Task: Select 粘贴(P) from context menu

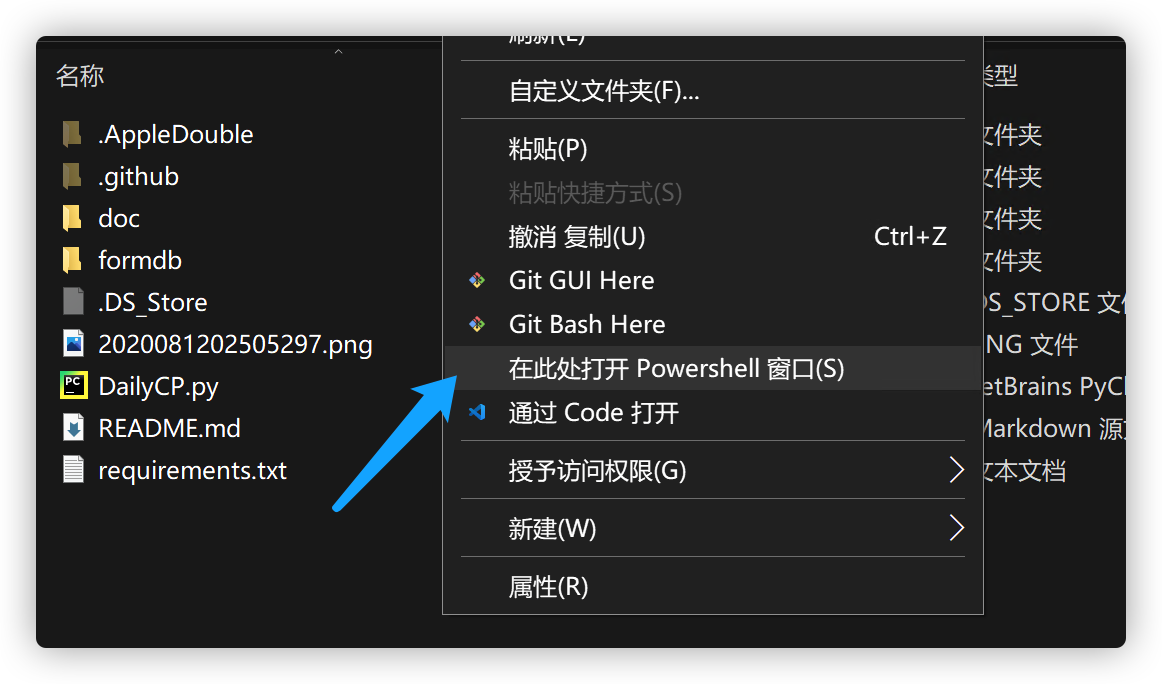Action: click(x=548, y=149)
